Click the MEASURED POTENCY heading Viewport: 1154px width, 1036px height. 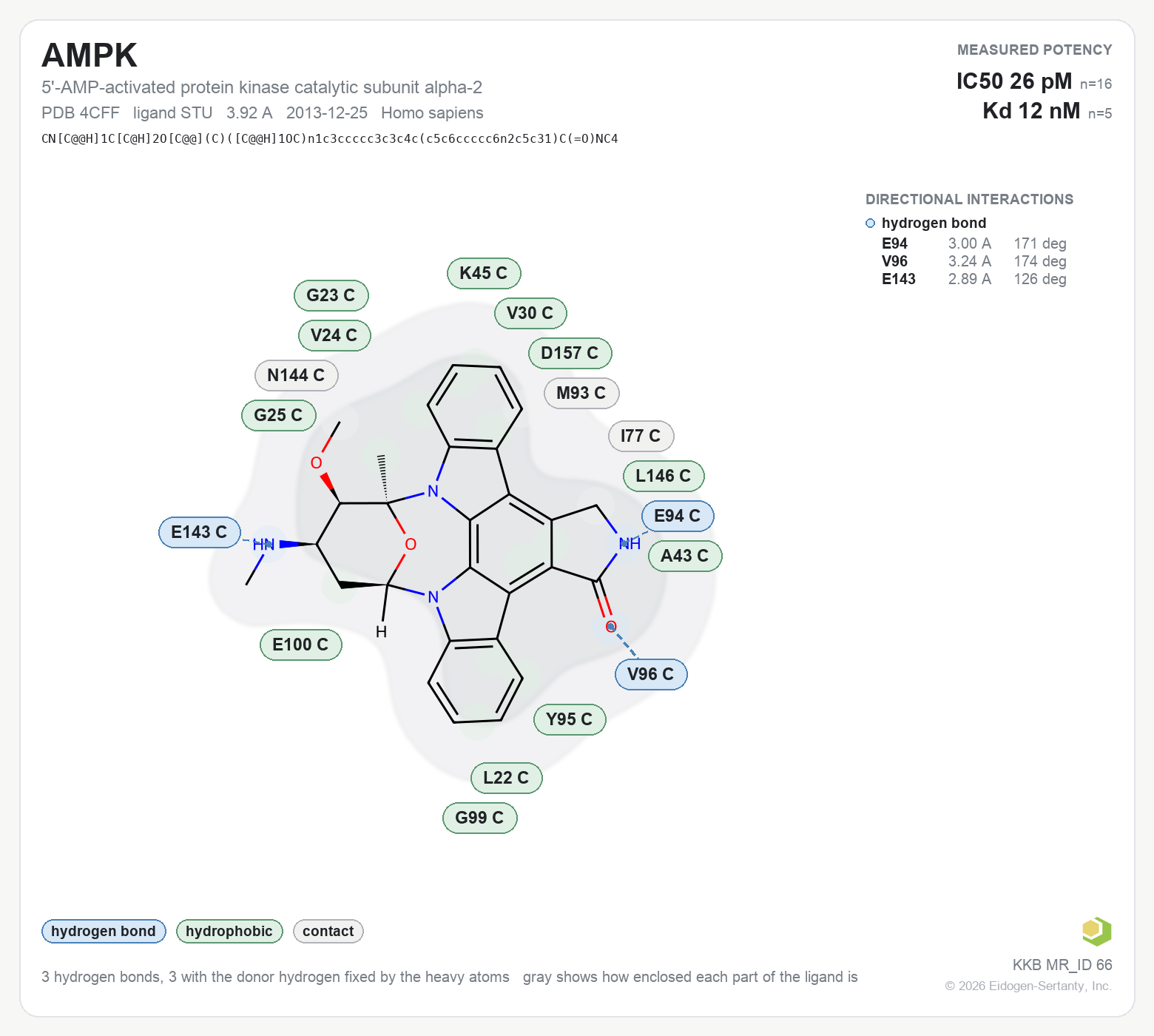pyautogui.click(x=1035, y=50)
